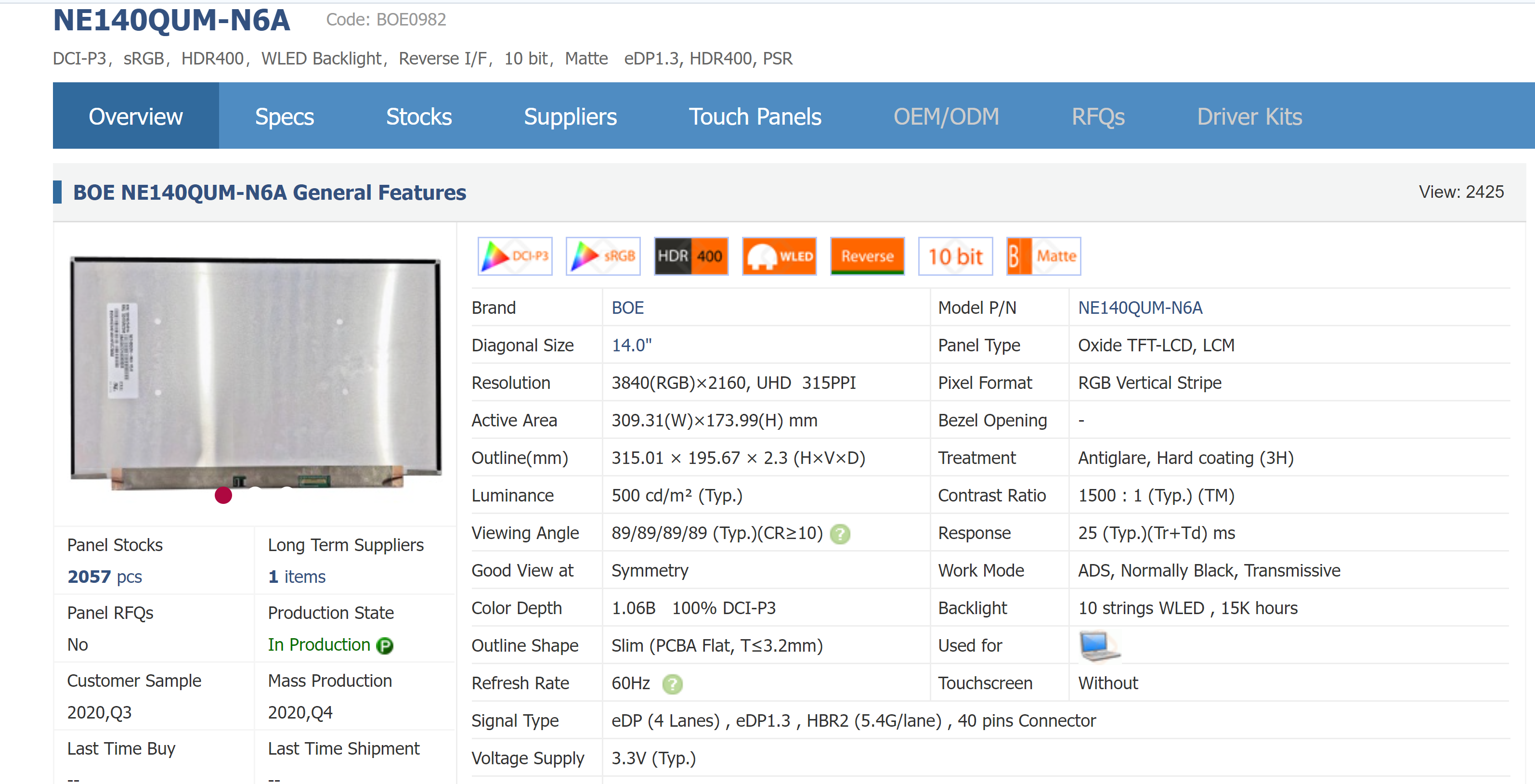
Task: Click the BOE brand link
Action: point(627,308)
